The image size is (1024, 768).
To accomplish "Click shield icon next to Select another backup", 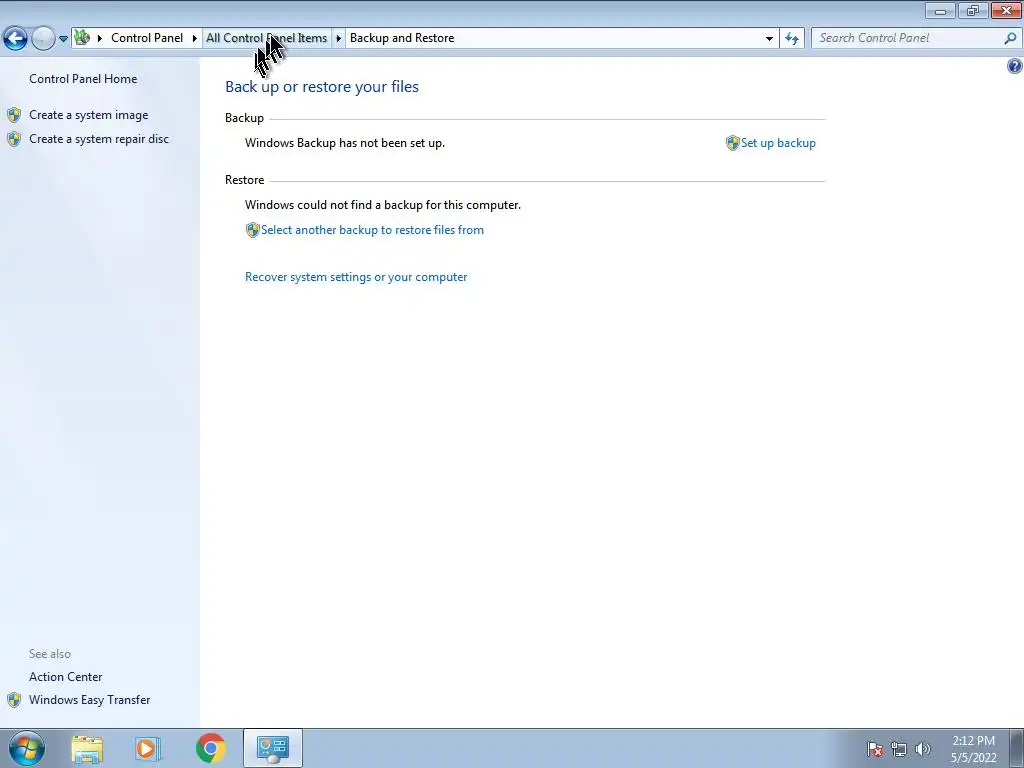I will click(x=253, y=230).
